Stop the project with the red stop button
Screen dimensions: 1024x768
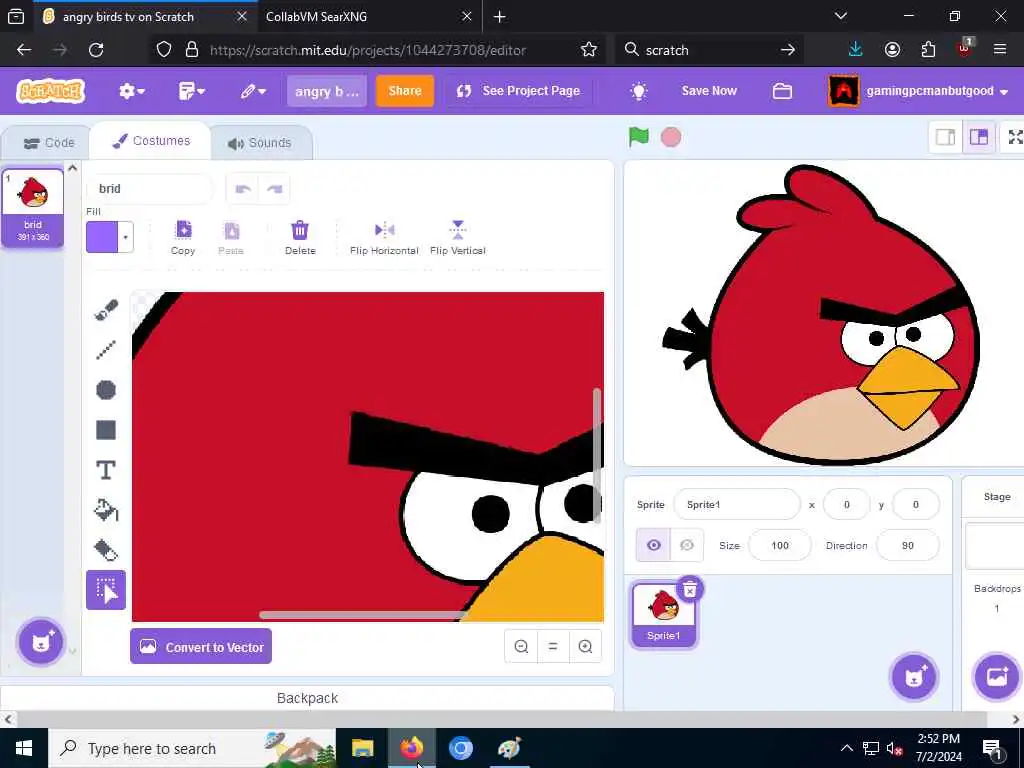[671, 137]
